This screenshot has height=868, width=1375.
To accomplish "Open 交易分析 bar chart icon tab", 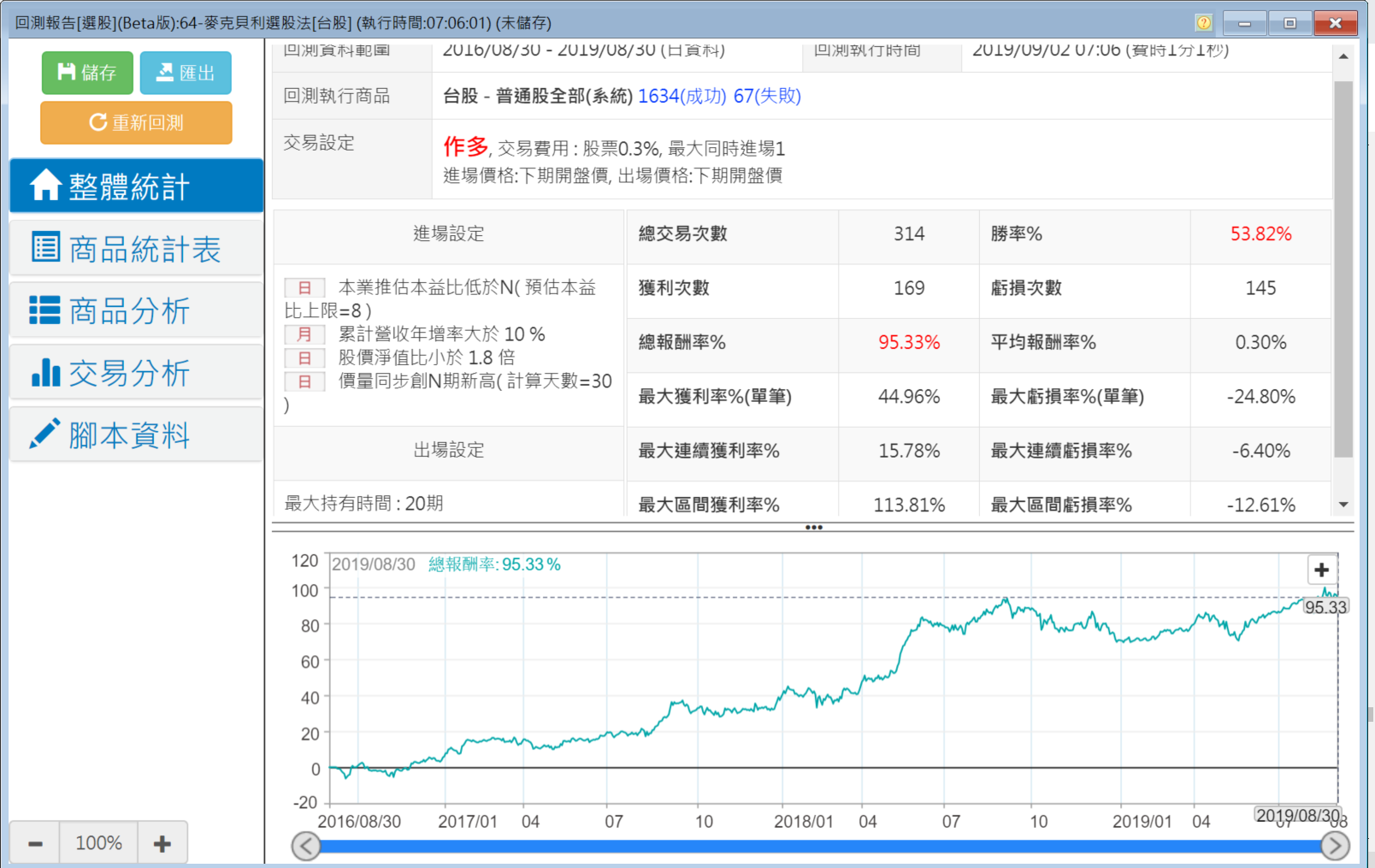I will 136,373.
